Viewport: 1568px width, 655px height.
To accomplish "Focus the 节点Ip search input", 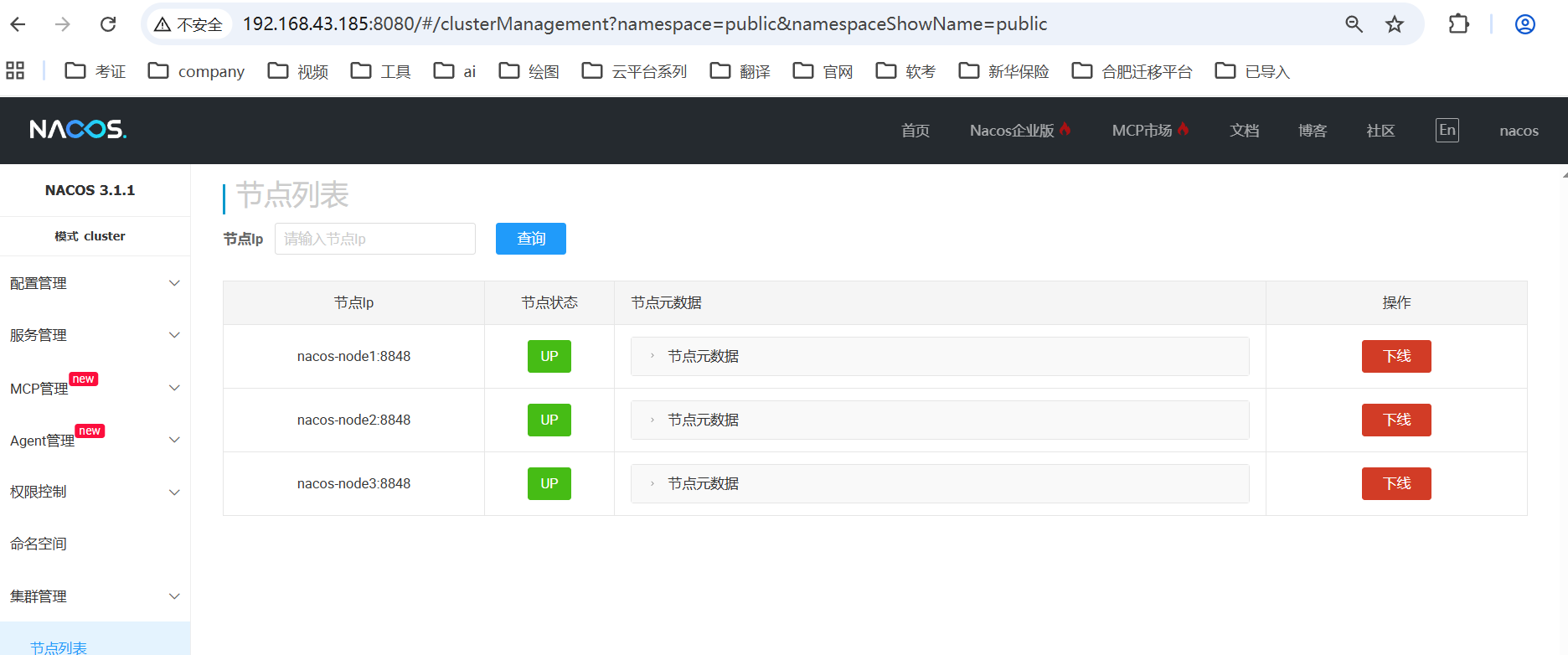I will coord(375,239).
